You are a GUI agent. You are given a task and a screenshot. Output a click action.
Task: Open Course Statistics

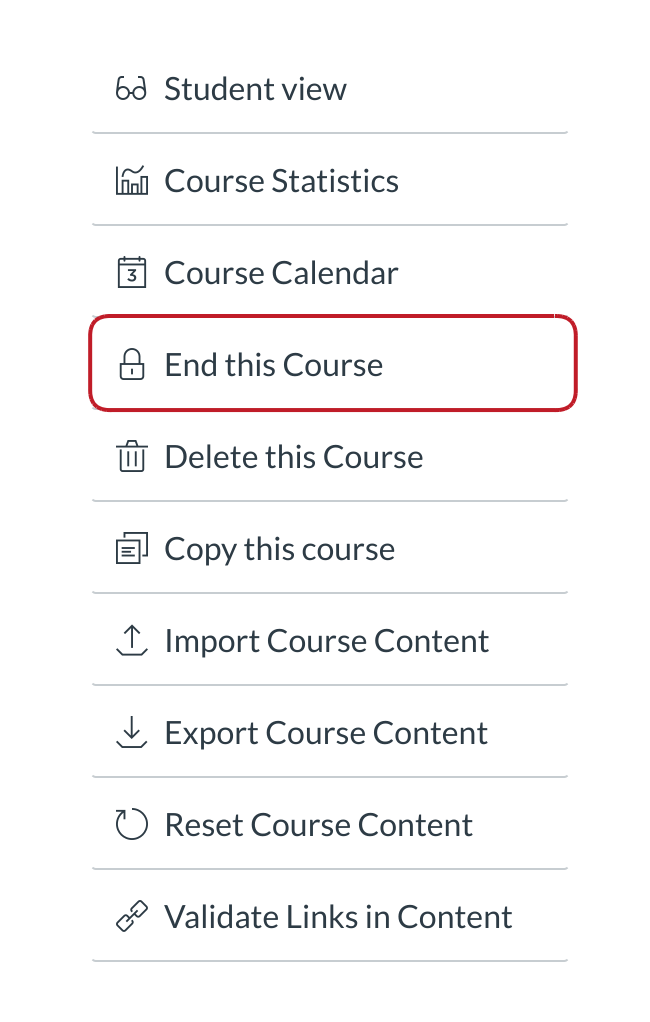(x=282, y=181)
